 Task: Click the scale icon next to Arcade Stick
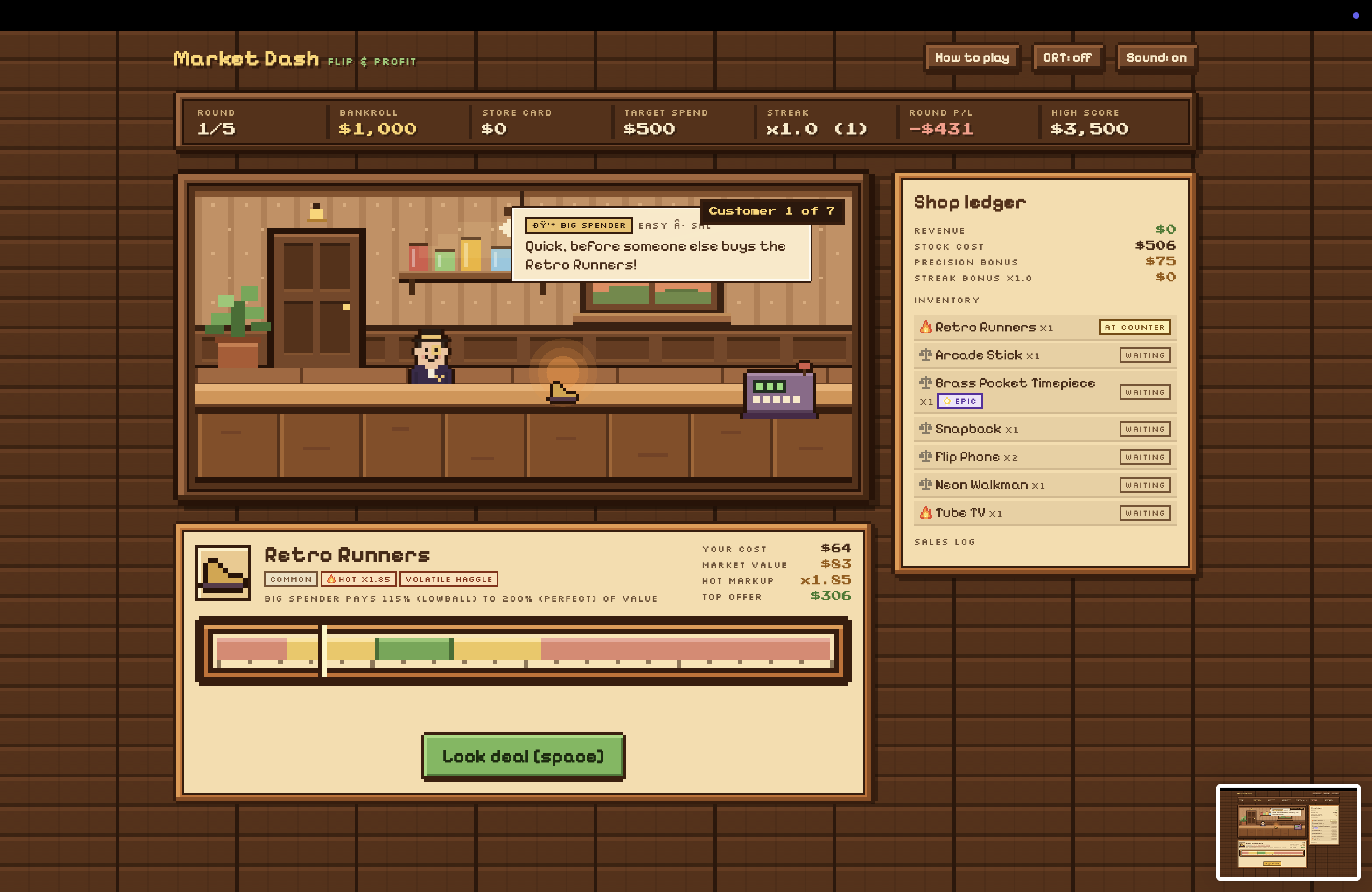click(925, 355)
